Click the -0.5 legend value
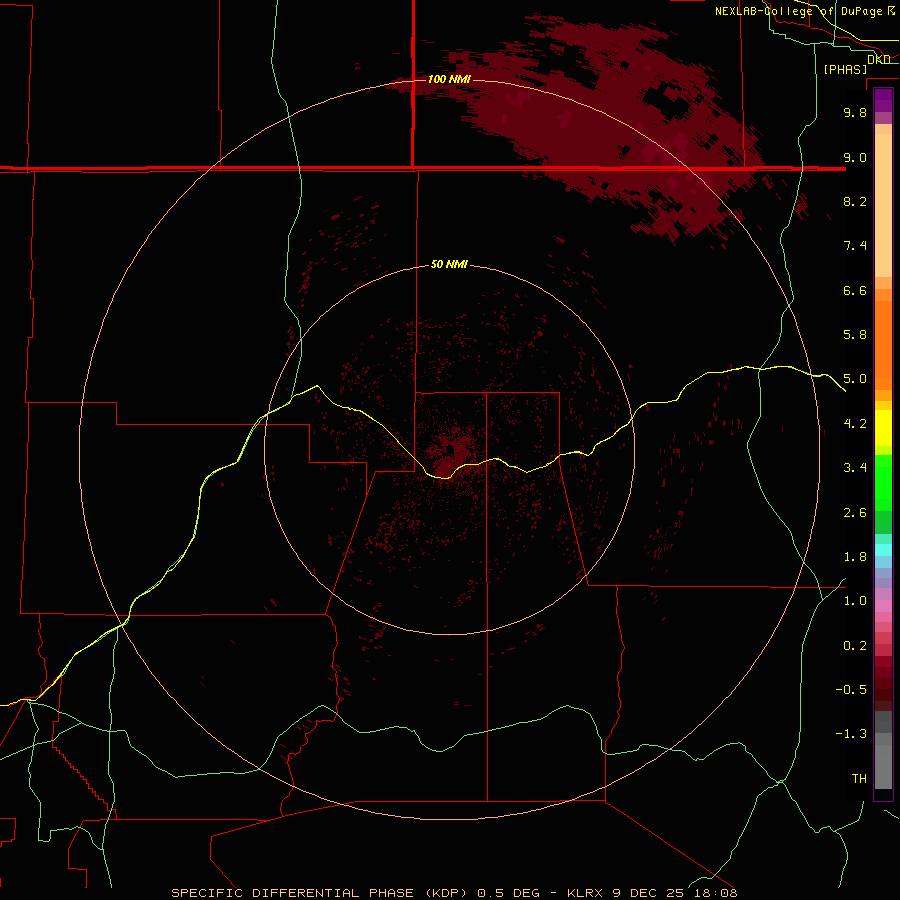This screenshot has height=900, width=900. tap(851, 690)
